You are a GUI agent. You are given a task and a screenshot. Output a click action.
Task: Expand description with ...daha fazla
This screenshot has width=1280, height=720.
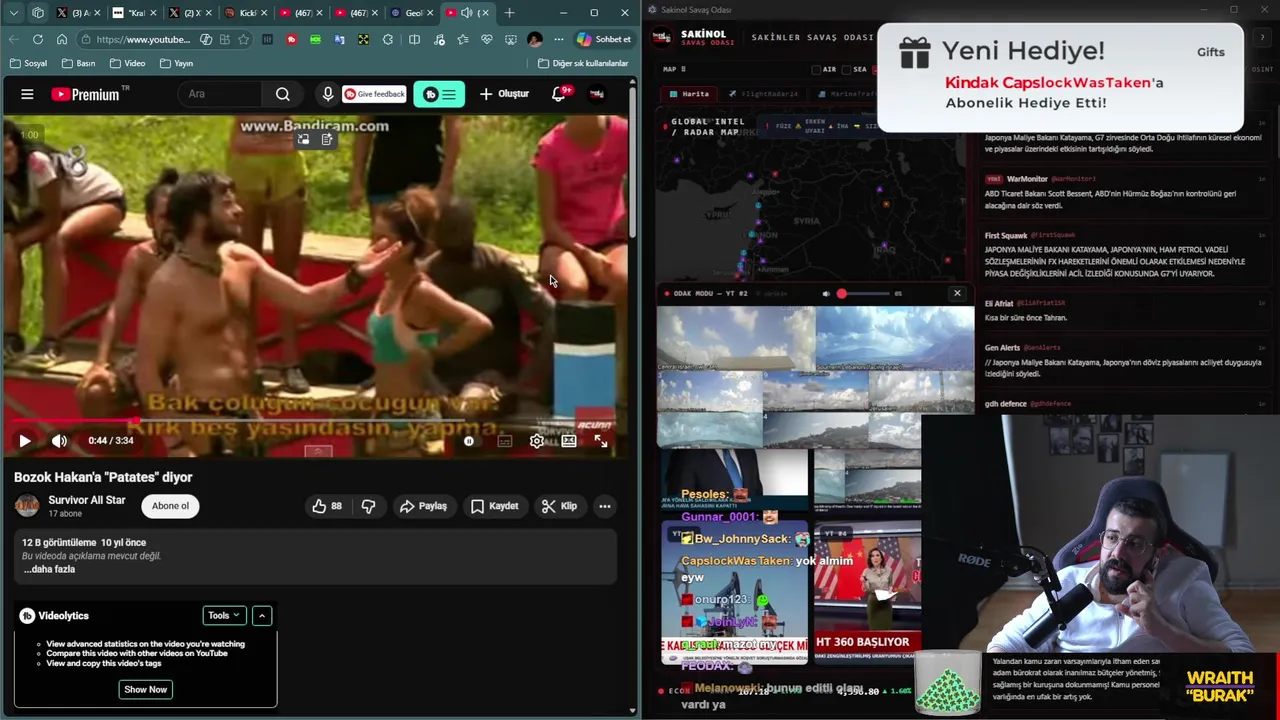(x=50, y=569)
